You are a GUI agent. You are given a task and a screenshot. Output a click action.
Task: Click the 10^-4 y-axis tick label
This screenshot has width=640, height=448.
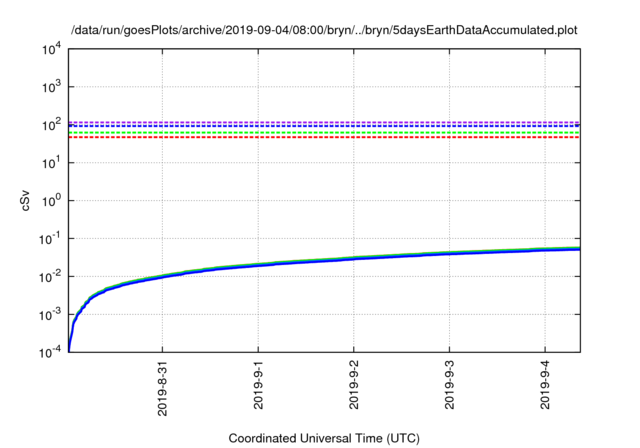[x=49, y=352]
